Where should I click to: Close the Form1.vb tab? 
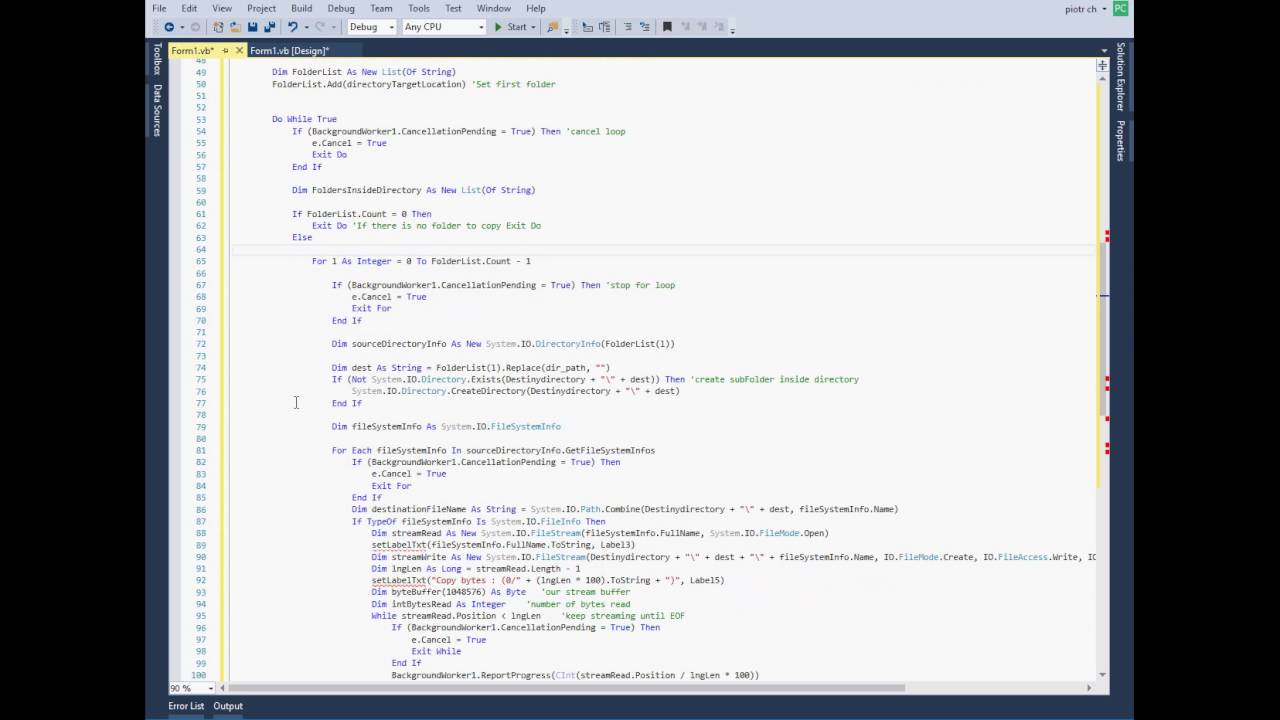coord(240,50)
